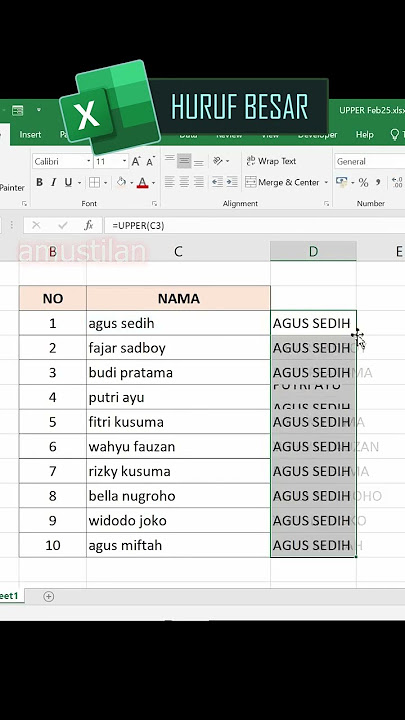405x720 pixels.
Task: Click the Quick Access Toolbar form icon
Action: (x=17, y=111)
